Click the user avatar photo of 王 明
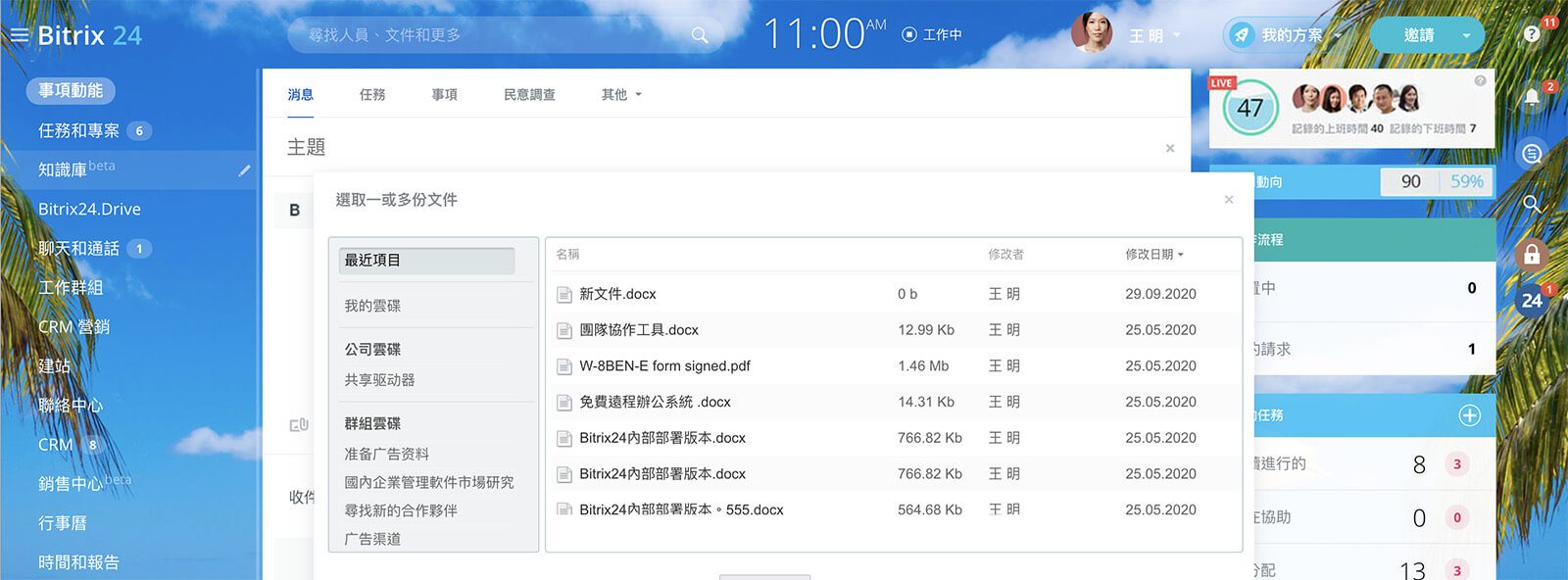Viewport: 1568px width, 580px height. point(1092,33)
